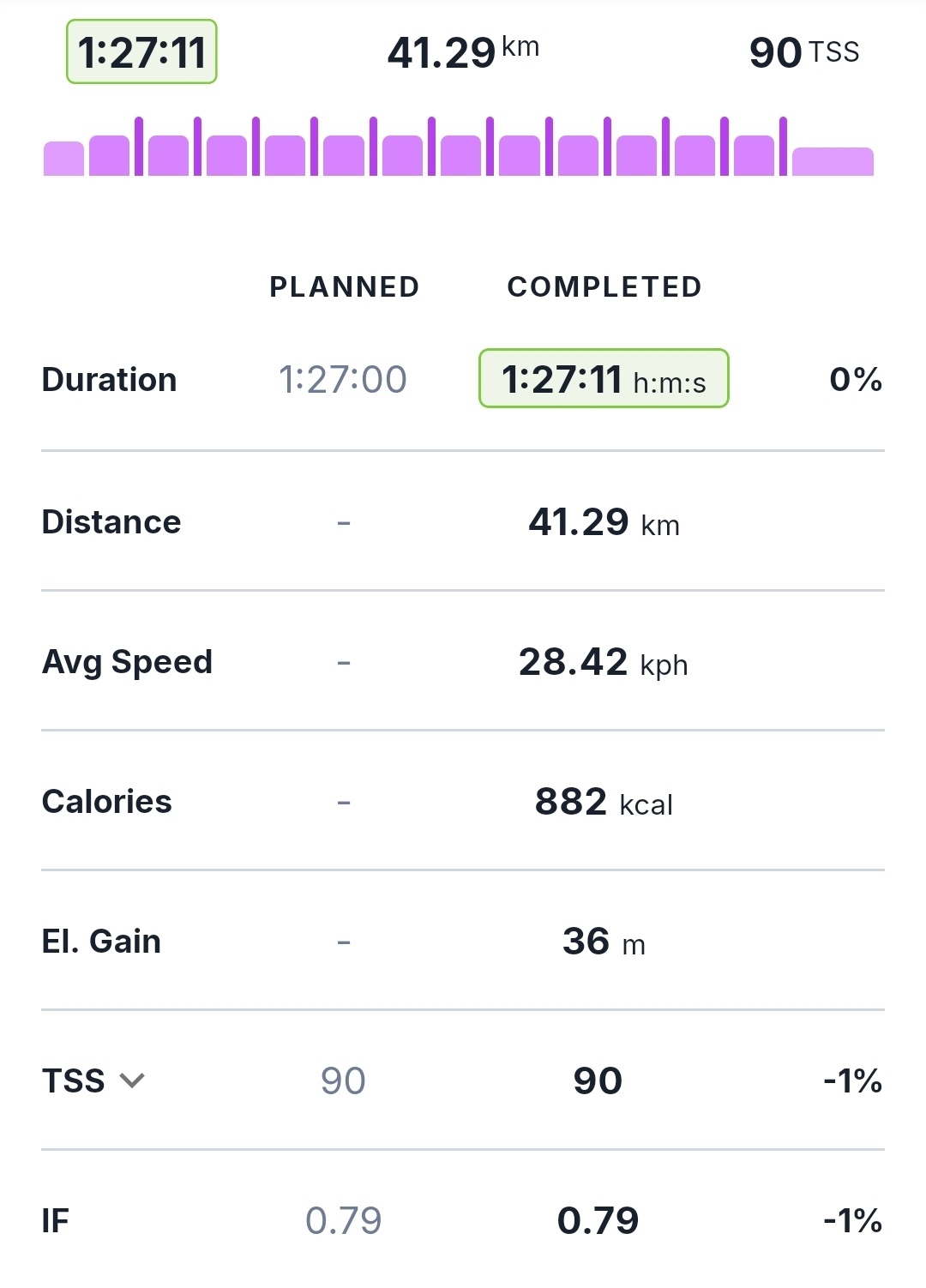926x1288 pixels.
Task: Click the COMPLETED column header
Action: pos(604,286)
